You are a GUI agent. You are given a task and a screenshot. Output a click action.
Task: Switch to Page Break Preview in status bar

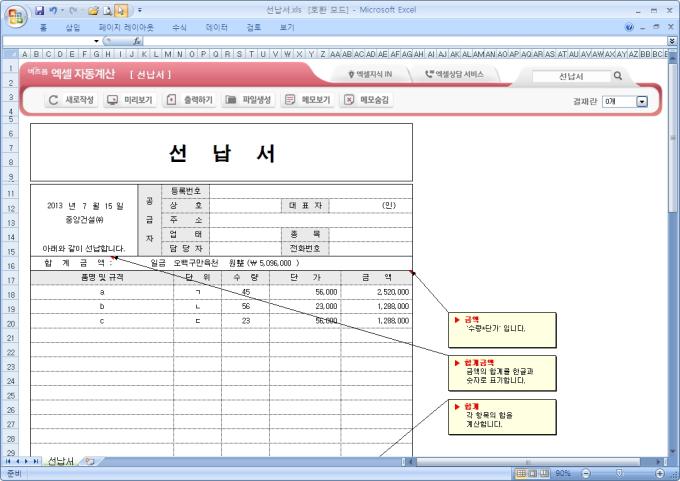pos(544,474)
